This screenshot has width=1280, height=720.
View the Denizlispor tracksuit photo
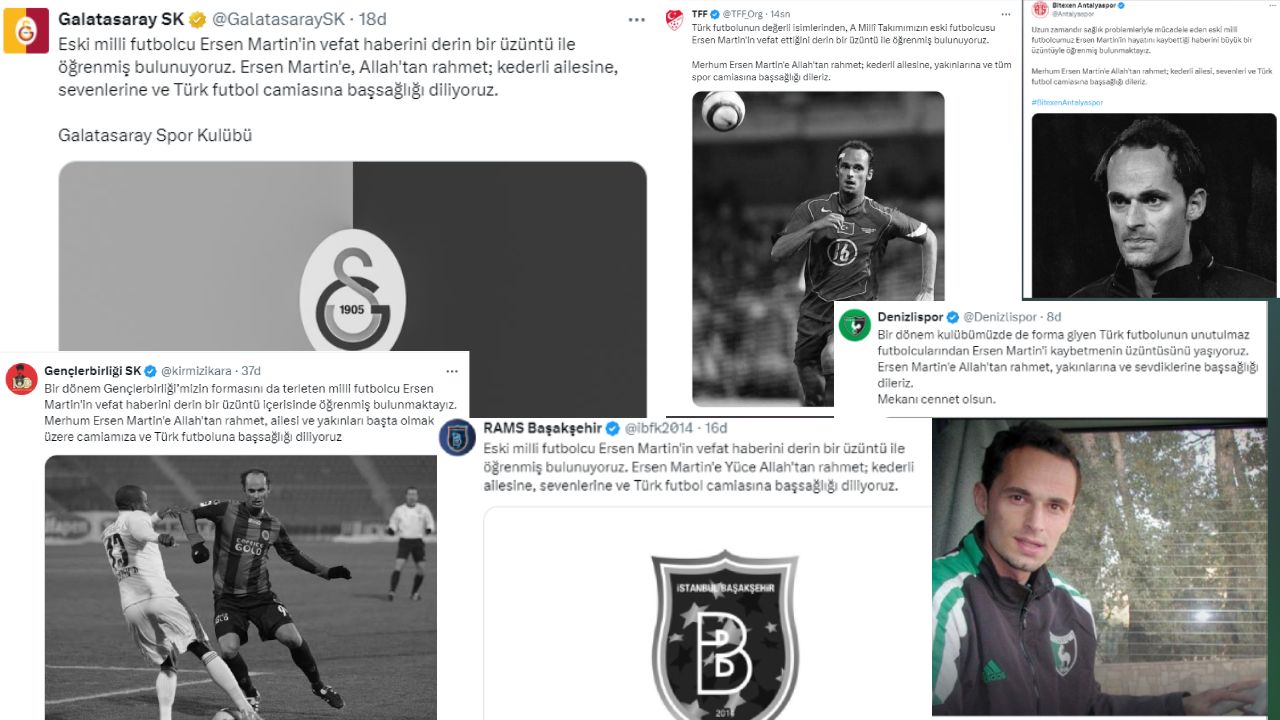pyautogui.click(x=1099, y=566)
